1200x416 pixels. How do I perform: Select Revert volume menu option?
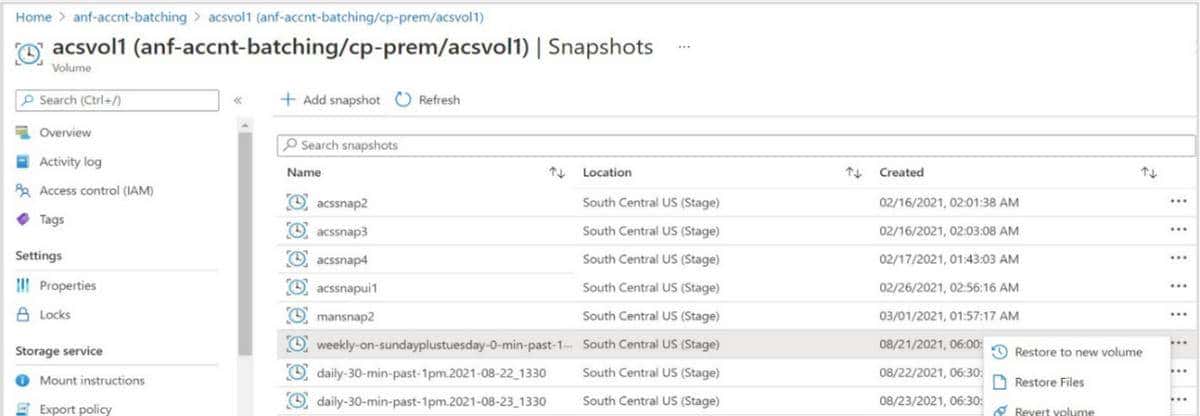click(1054, 411)
